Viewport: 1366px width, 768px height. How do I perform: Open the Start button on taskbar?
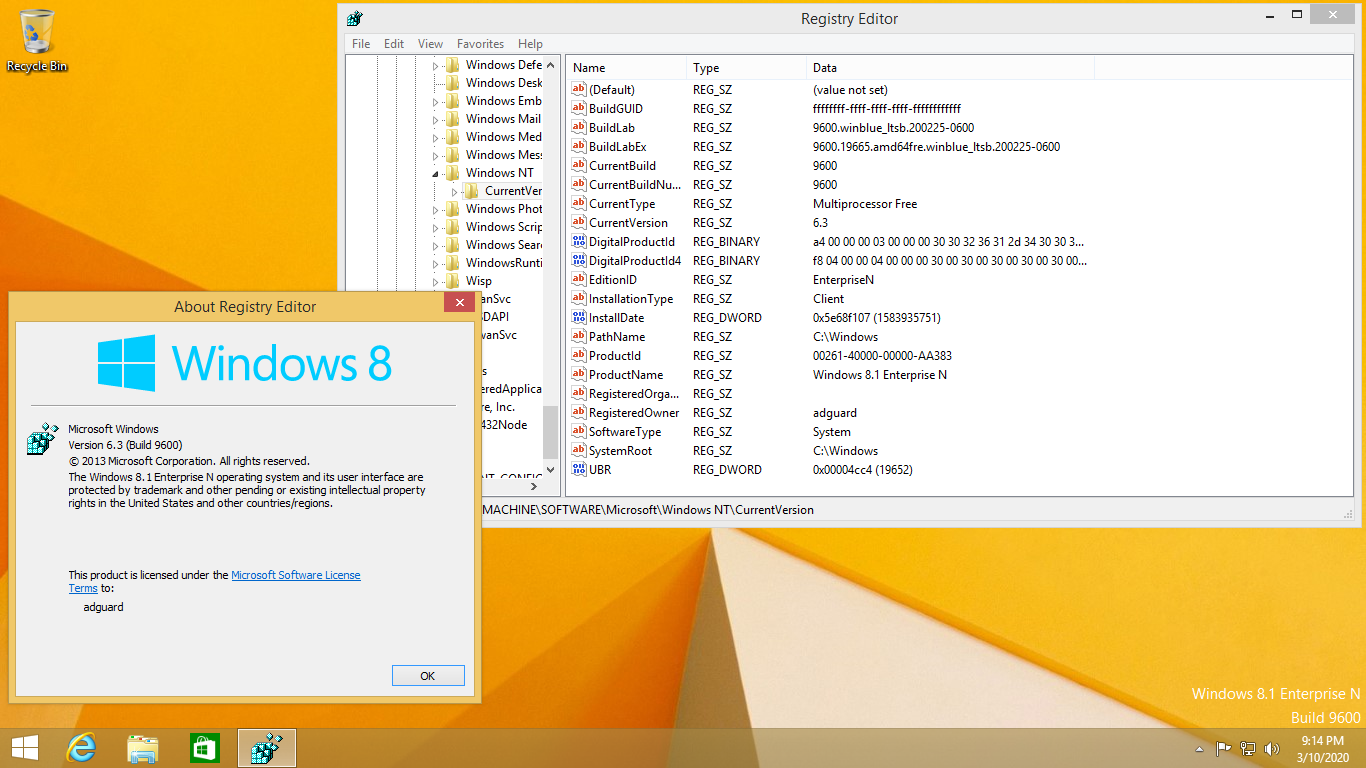(x=24, y=748)
